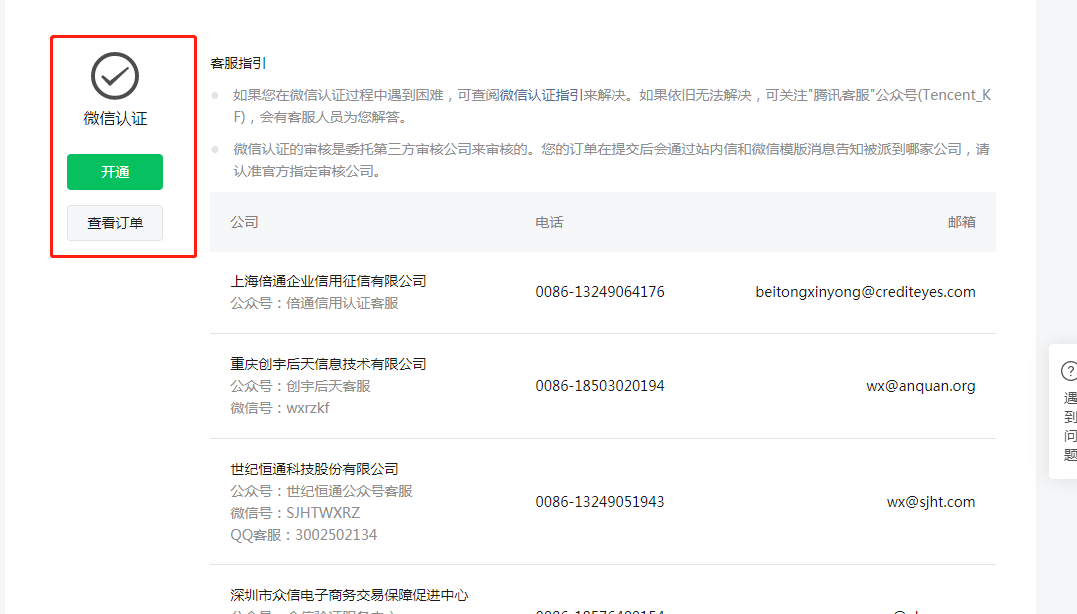Click the paragraph about 第三方审核公司

pos(611,160)
